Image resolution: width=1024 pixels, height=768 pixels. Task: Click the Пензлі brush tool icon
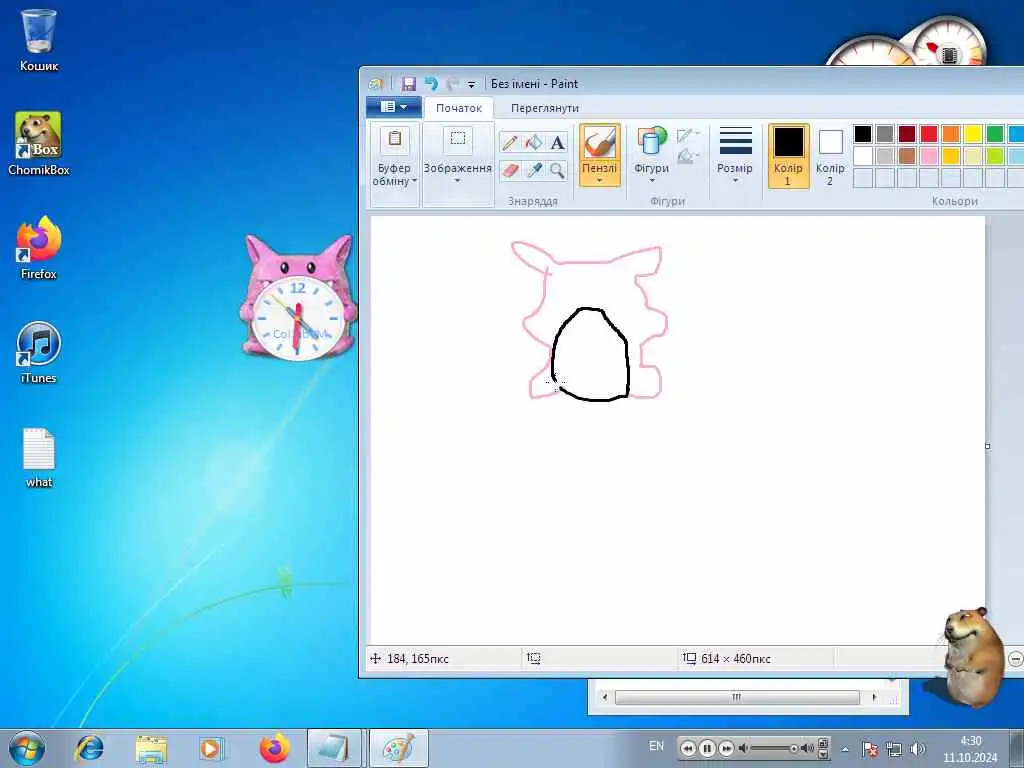(600, 142)
